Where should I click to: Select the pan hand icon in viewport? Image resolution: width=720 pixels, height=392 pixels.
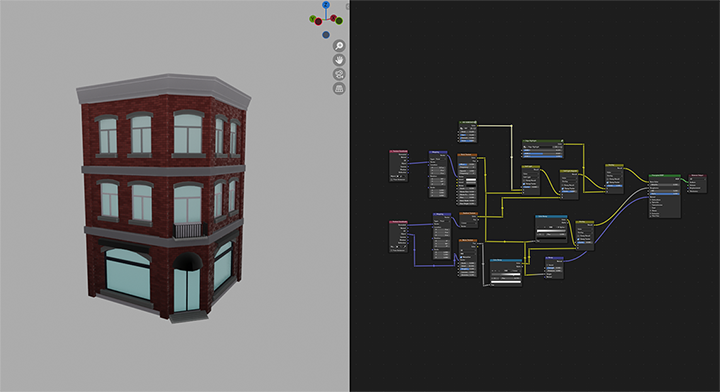click(339, 60)
